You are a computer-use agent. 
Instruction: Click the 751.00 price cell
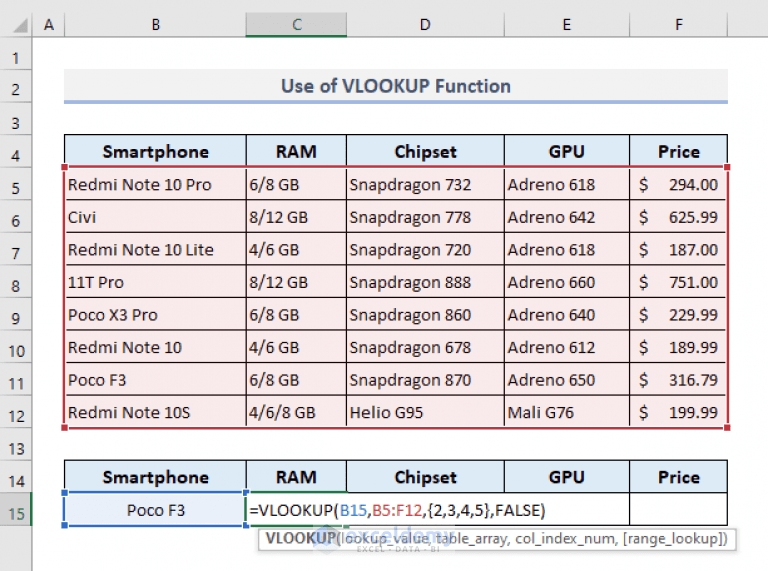click(x=678, y=282)
